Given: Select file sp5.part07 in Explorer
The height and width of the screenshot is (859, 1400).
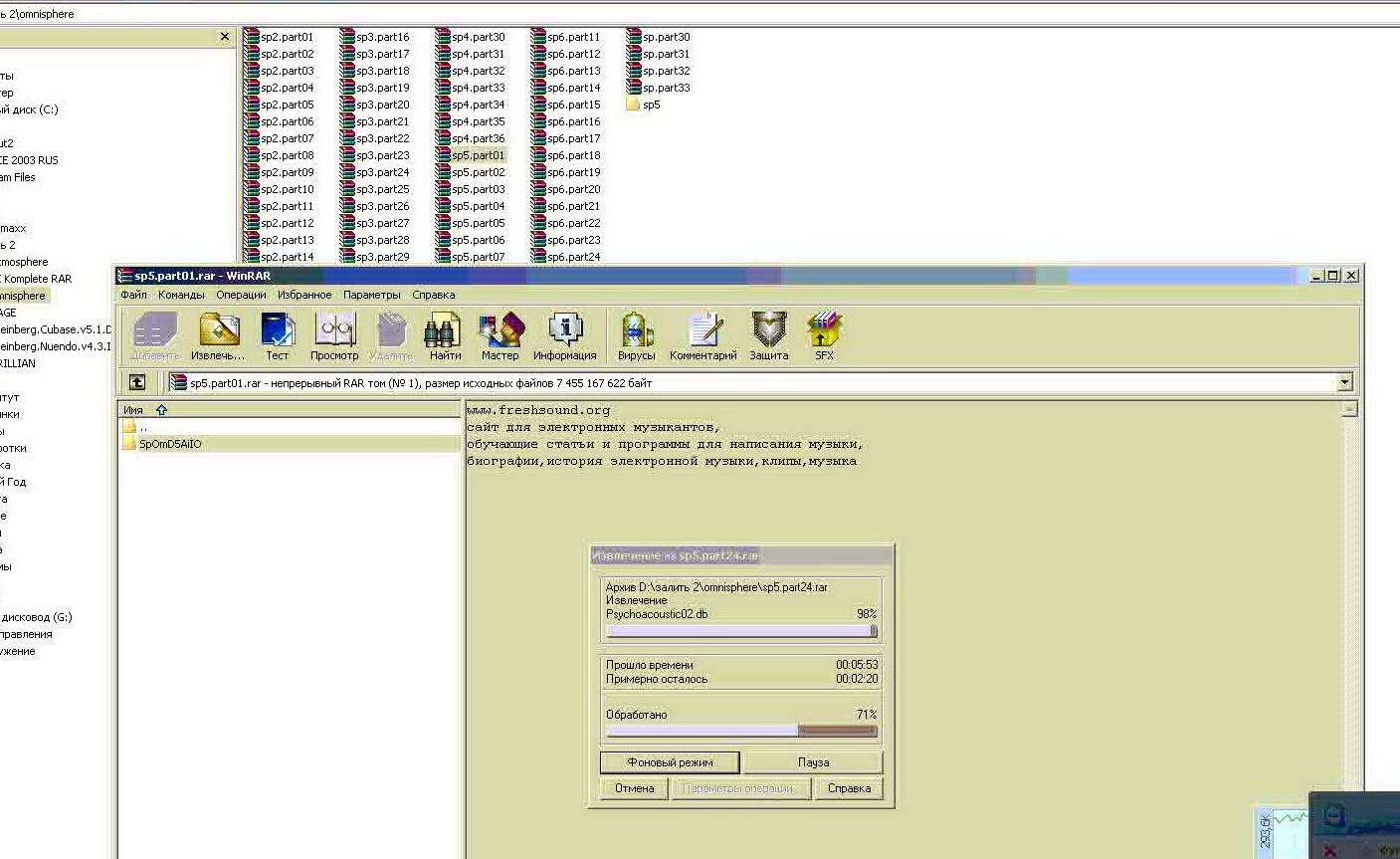Looking at the screenshot, I should pos(471,257).
